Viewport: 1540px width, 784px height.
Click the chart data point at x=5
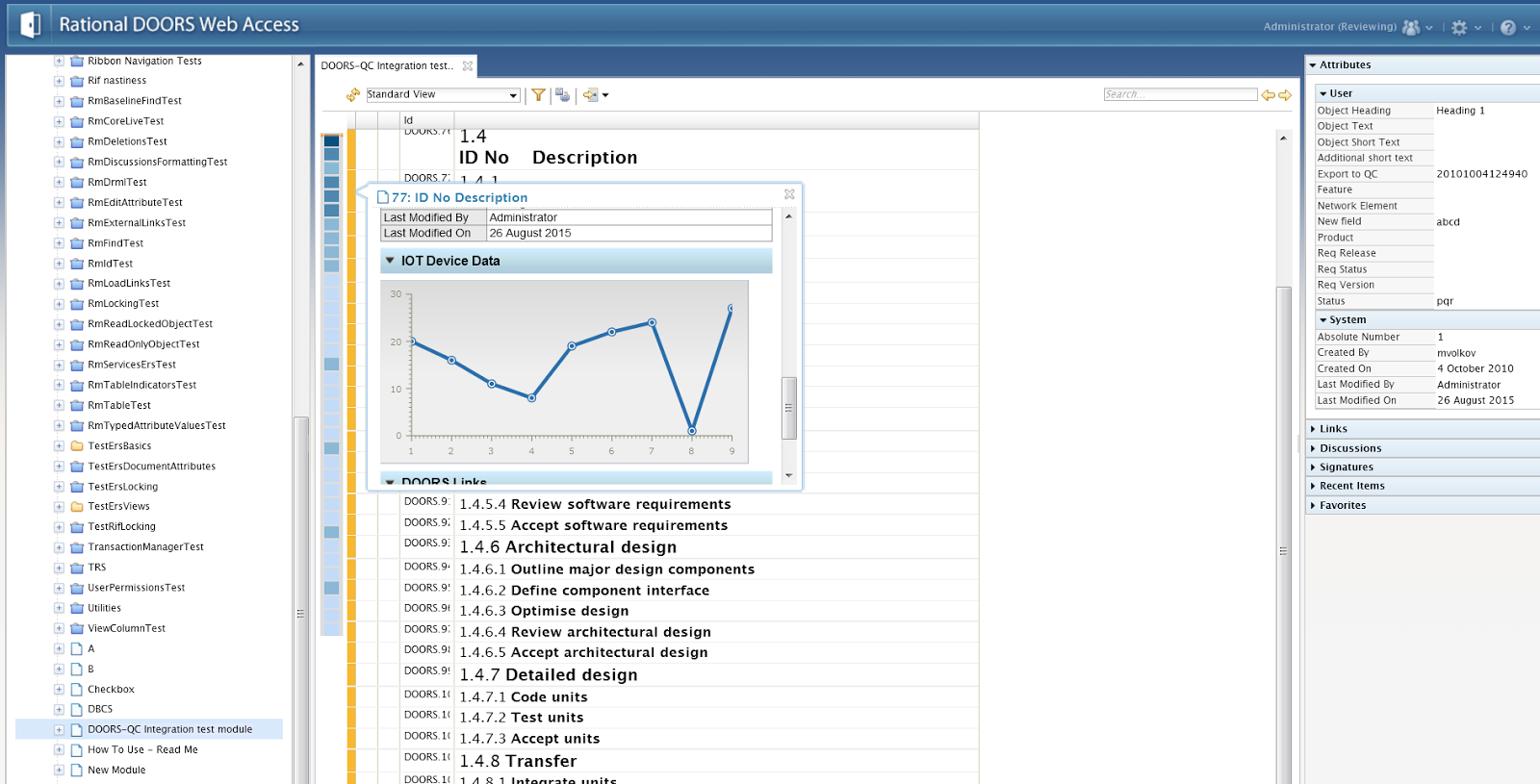click(x=572, y=345)
